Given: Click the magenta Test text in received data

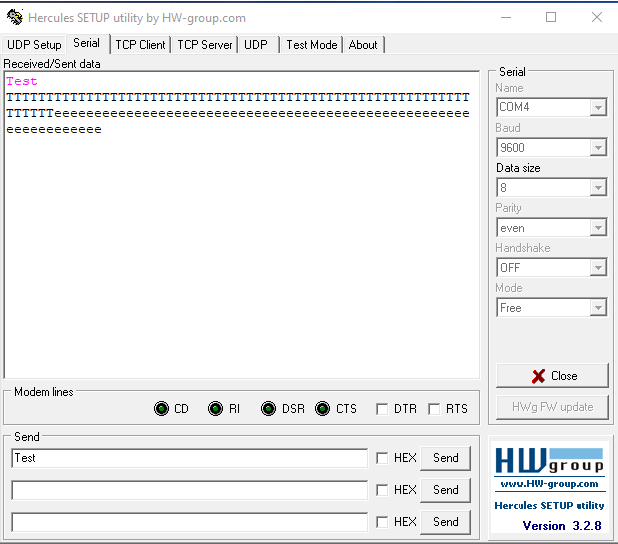Looking at the screenshot, I should 22,81.
